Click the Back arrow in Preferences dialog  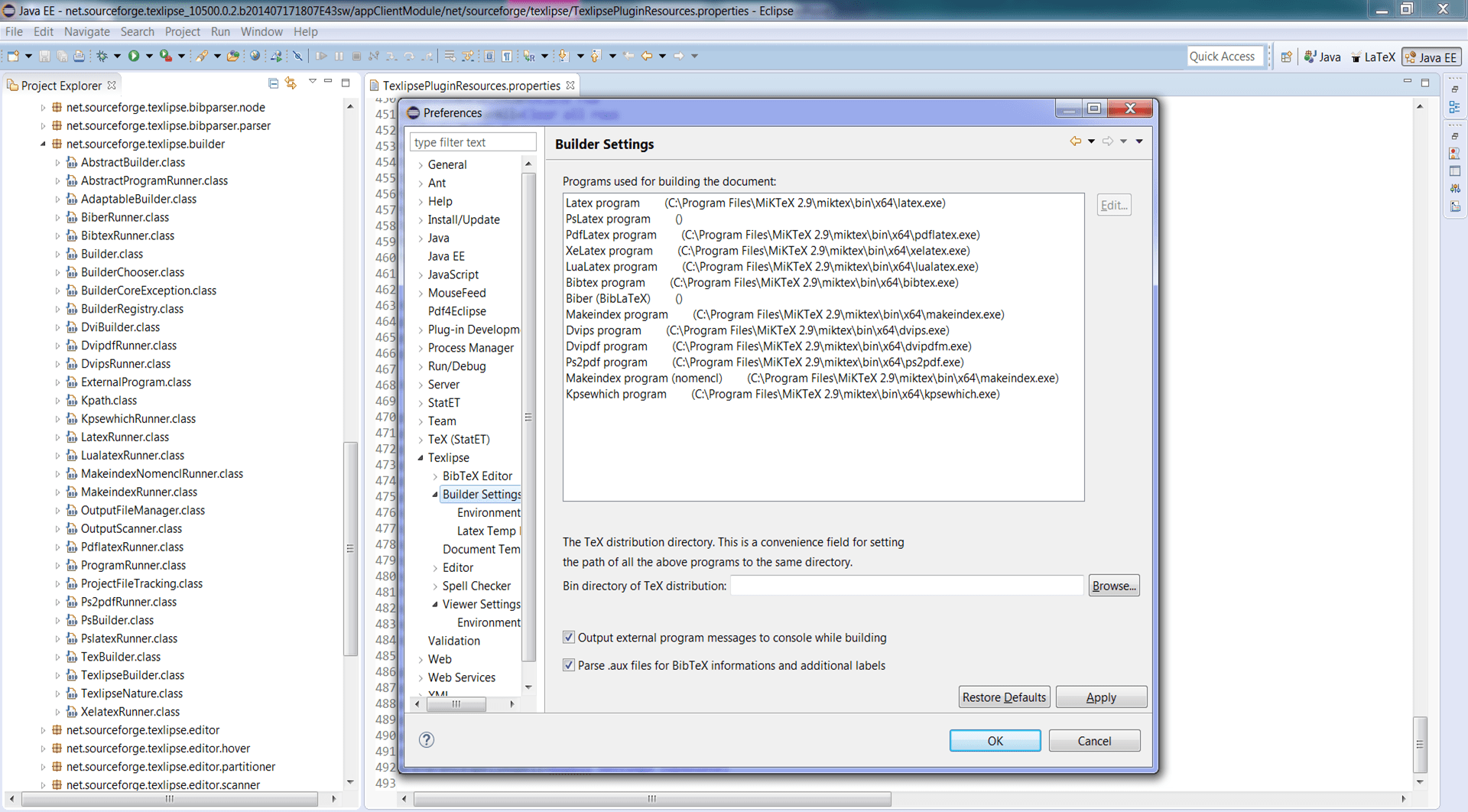1075,141
